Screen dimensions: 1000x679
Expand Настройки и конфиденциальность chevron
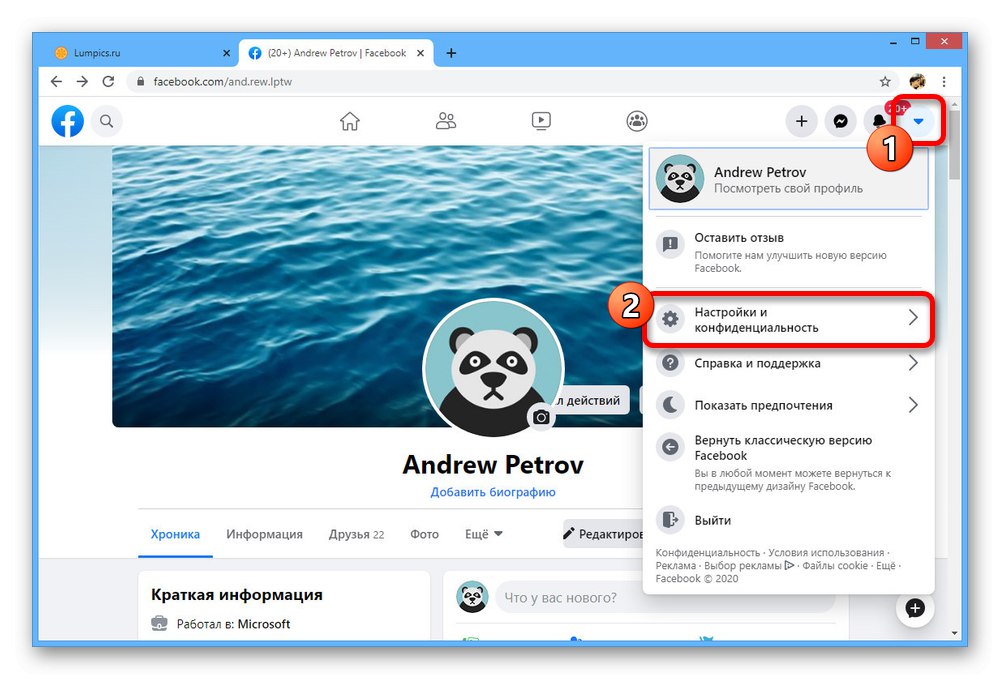click(913, 318)
